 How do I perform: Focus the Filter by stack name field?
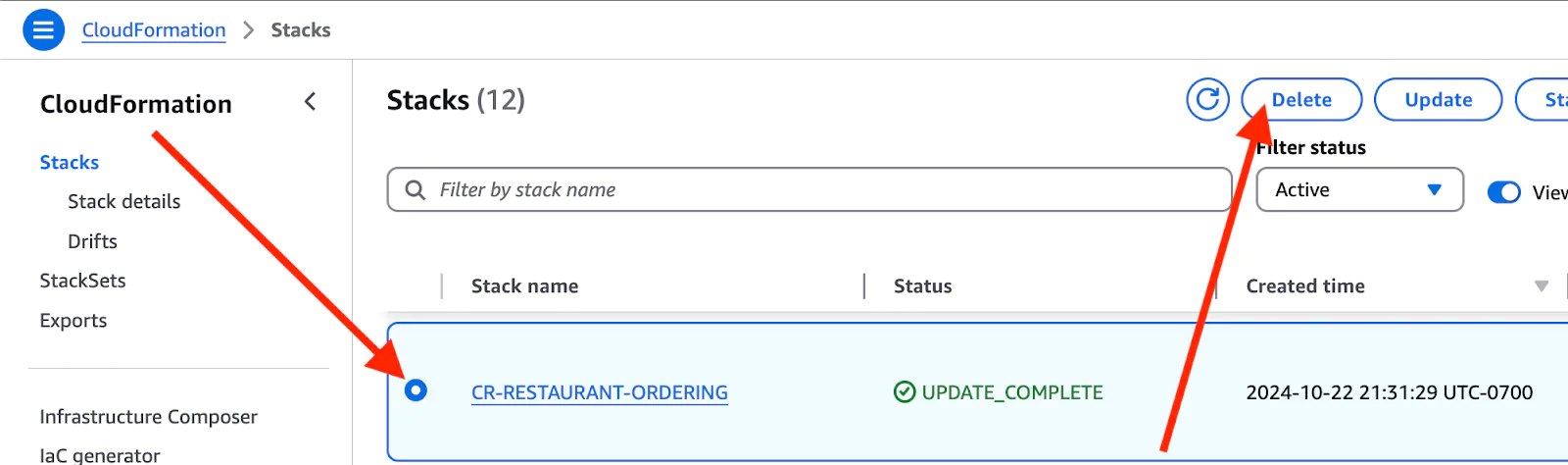(823, 190)
